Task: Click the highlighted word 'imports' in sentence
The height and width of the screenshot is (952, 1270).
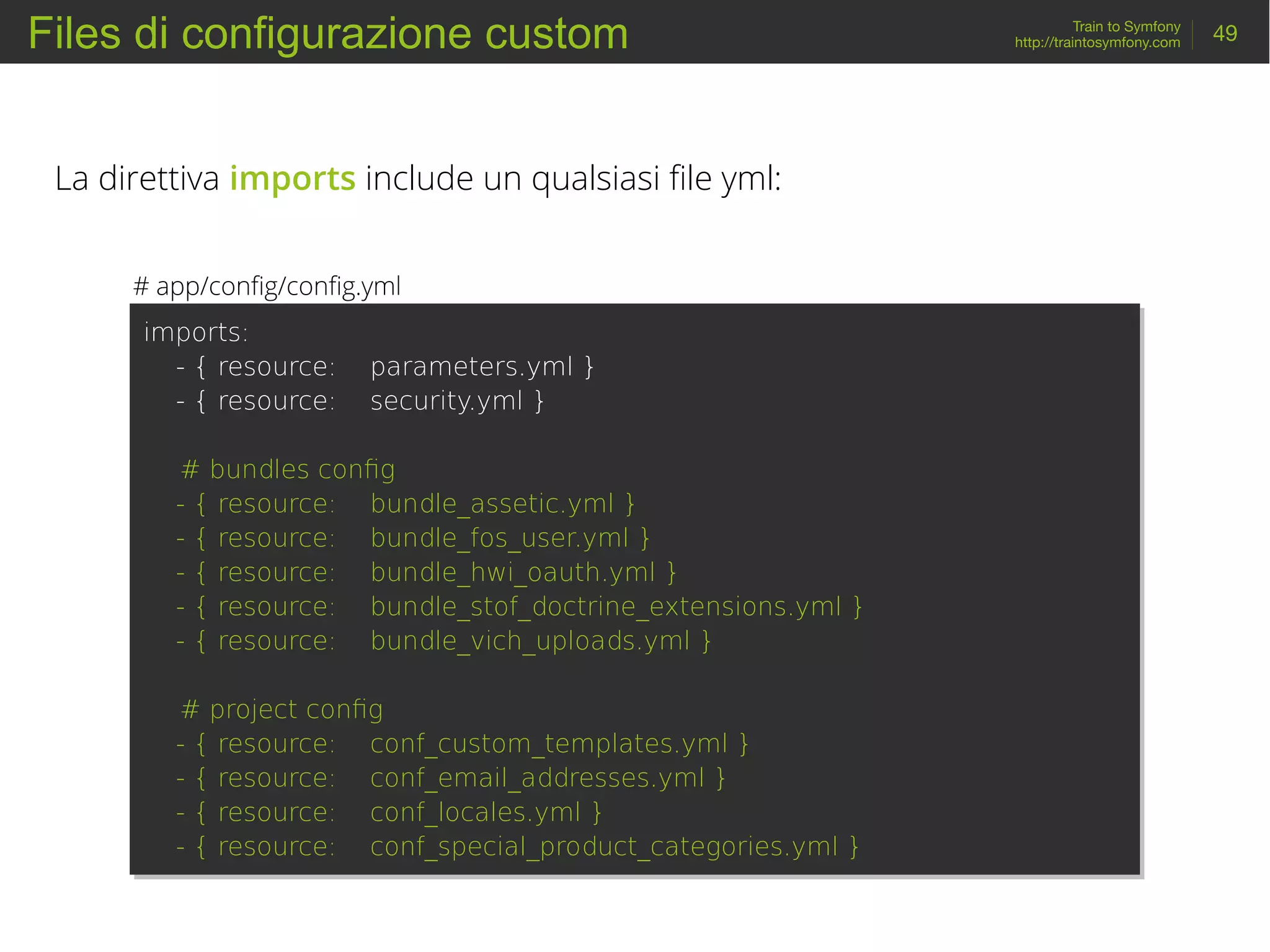Action: pos(293,179)
